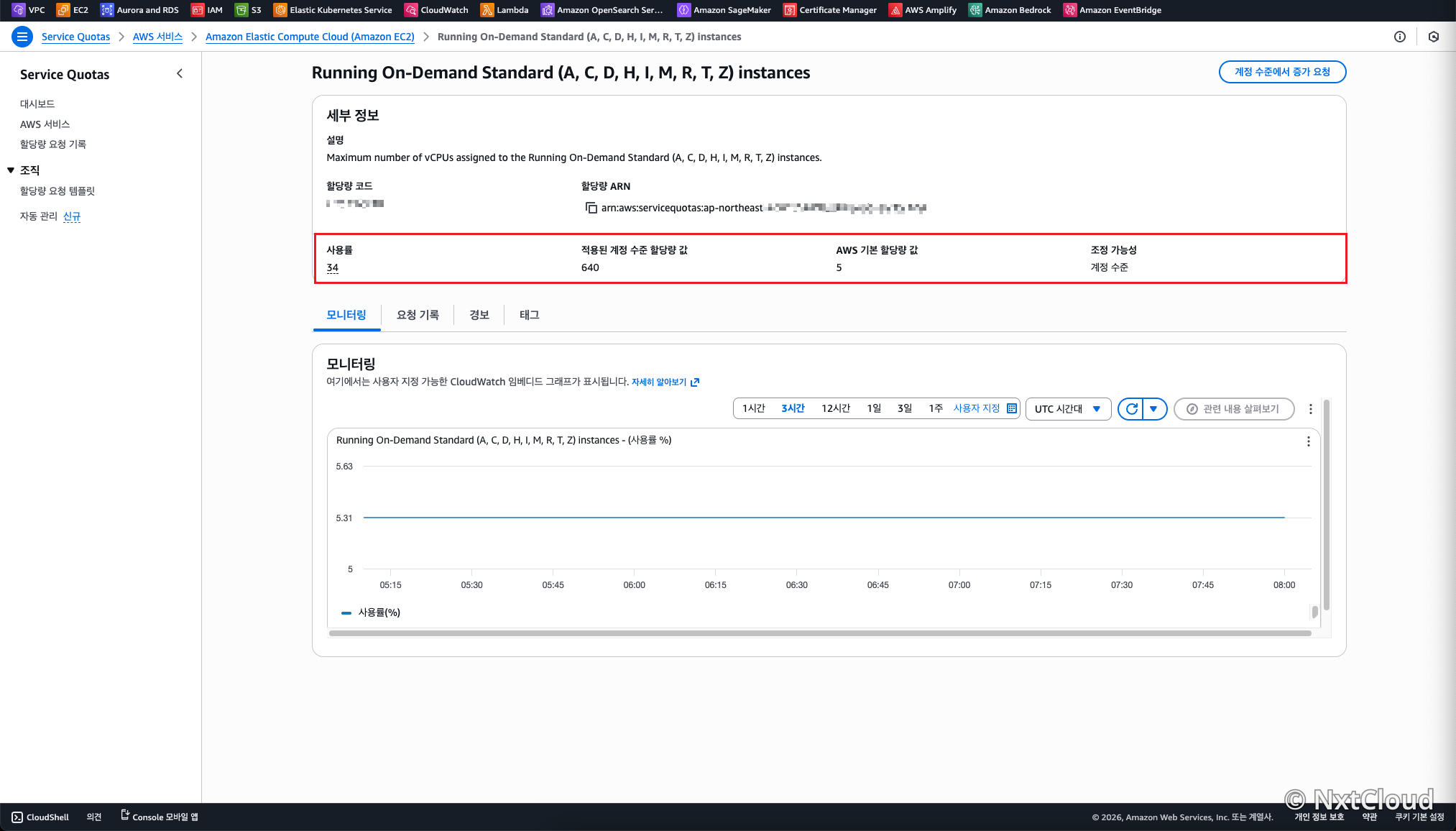This screenshot has width=1456, height=831.
Task: Go to Amazon EC2 breadcrumb
Action: [x=310, y=37]
